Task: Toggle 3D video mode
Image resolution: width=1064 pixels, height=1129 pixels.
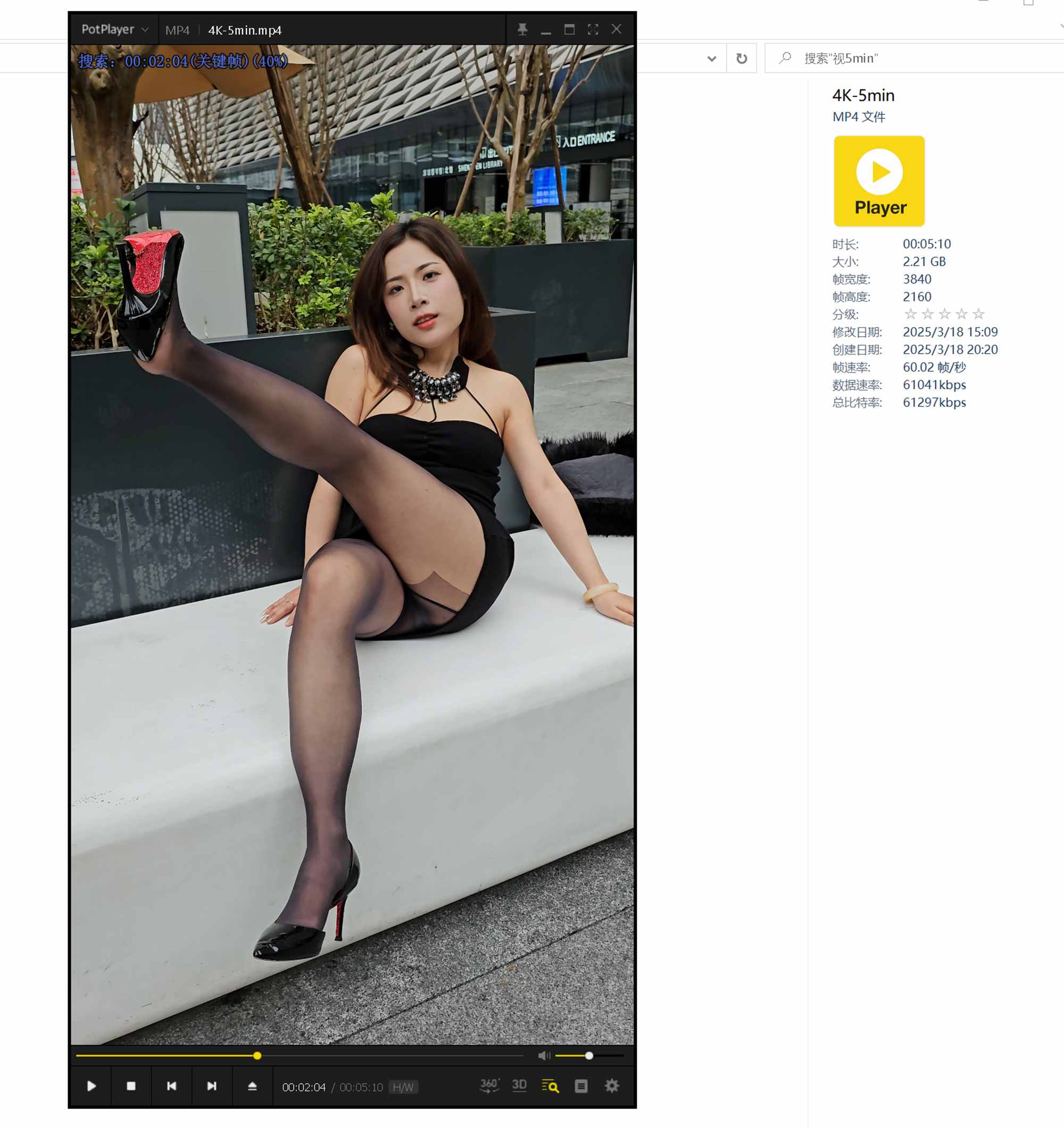Action: tap(519, 1086)
